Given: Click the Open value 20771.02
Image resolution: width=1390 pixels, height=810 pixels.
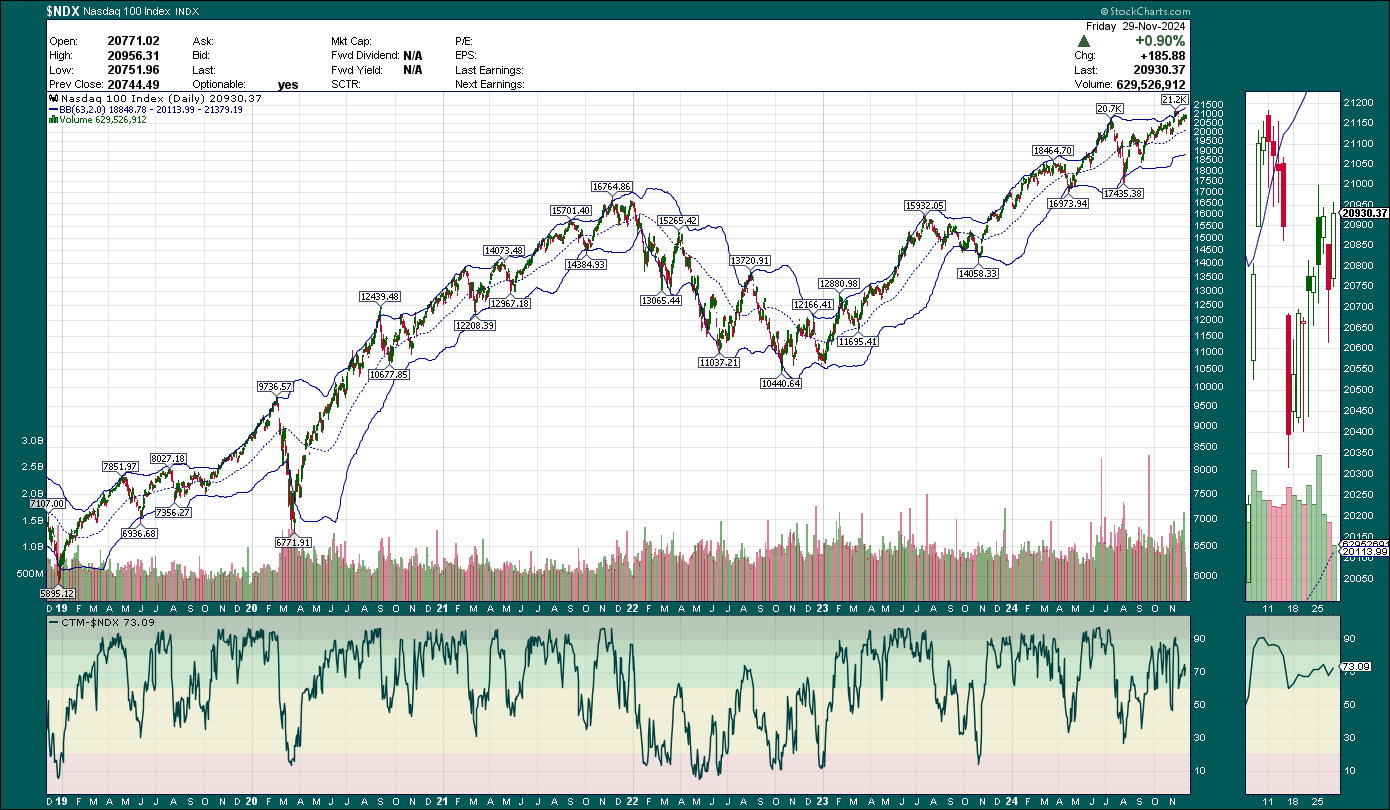Looking at the screenshot, I should pos(132,41).
